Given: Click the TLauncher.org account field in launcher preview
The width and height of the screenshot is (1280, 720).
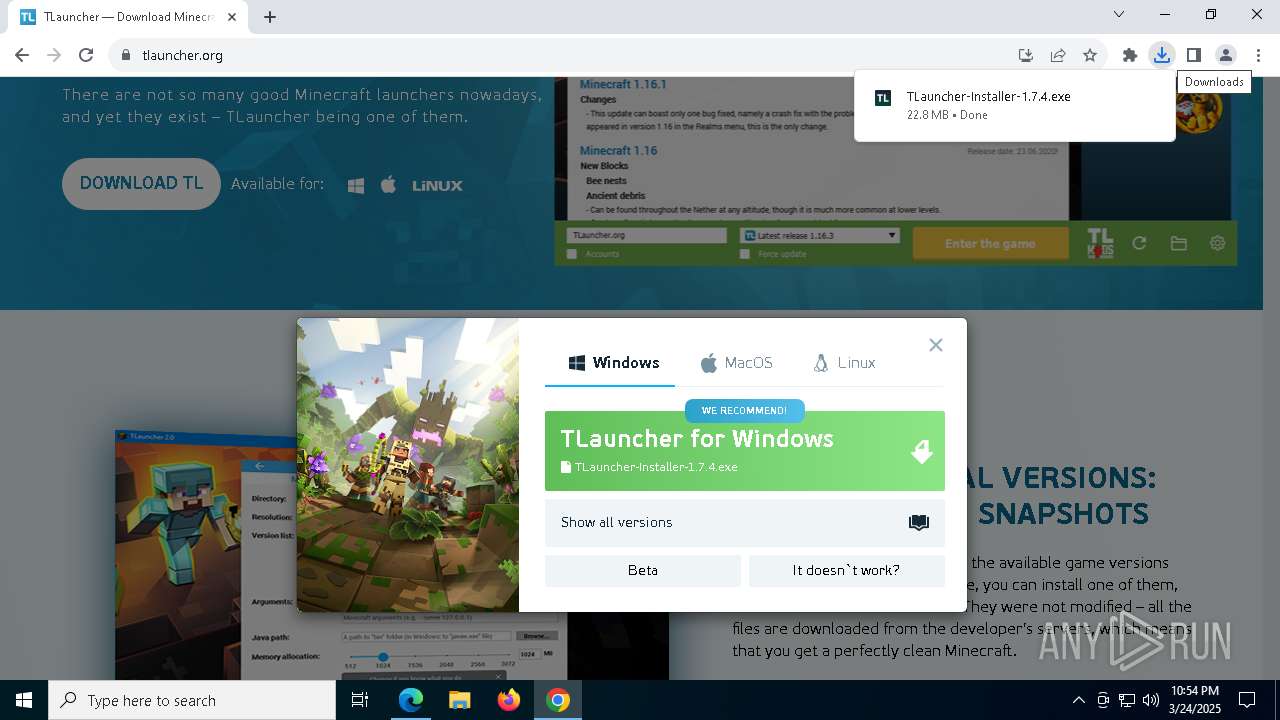Looking at the screenshot, I should 646,236.
